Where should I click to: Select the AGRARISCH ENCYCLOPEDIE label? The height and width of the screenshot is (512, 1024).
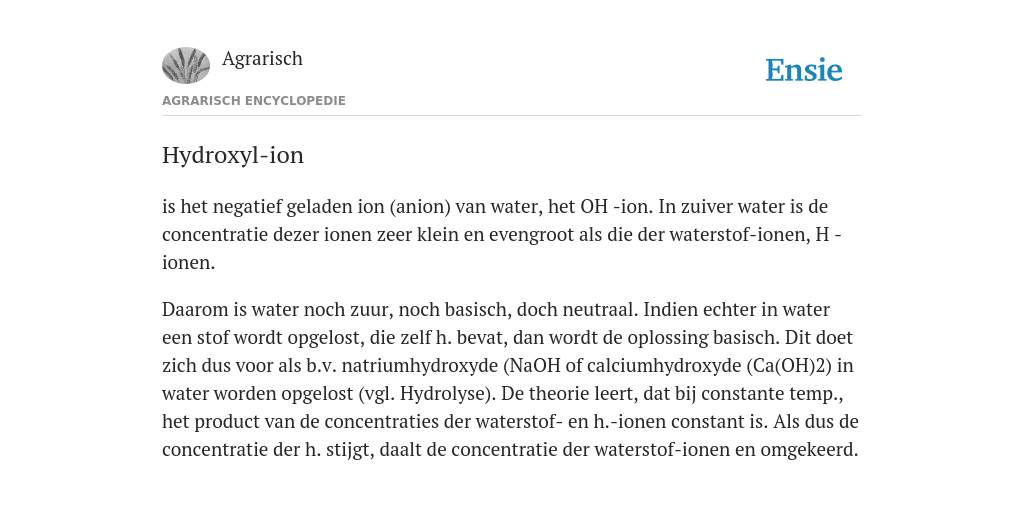(x=254, y=101)
